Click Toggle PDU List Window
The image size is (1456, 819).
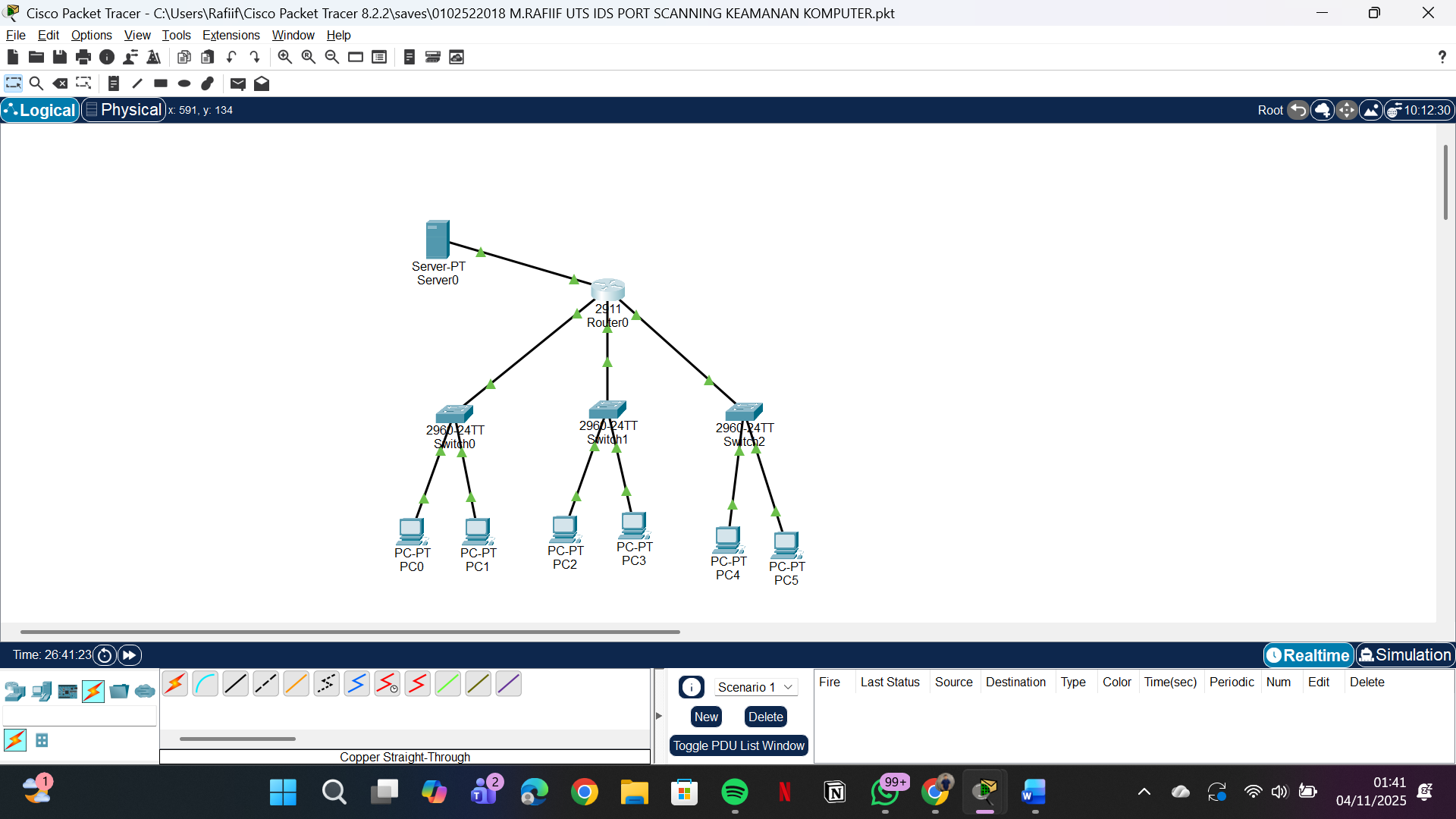[x=738, y=745]
